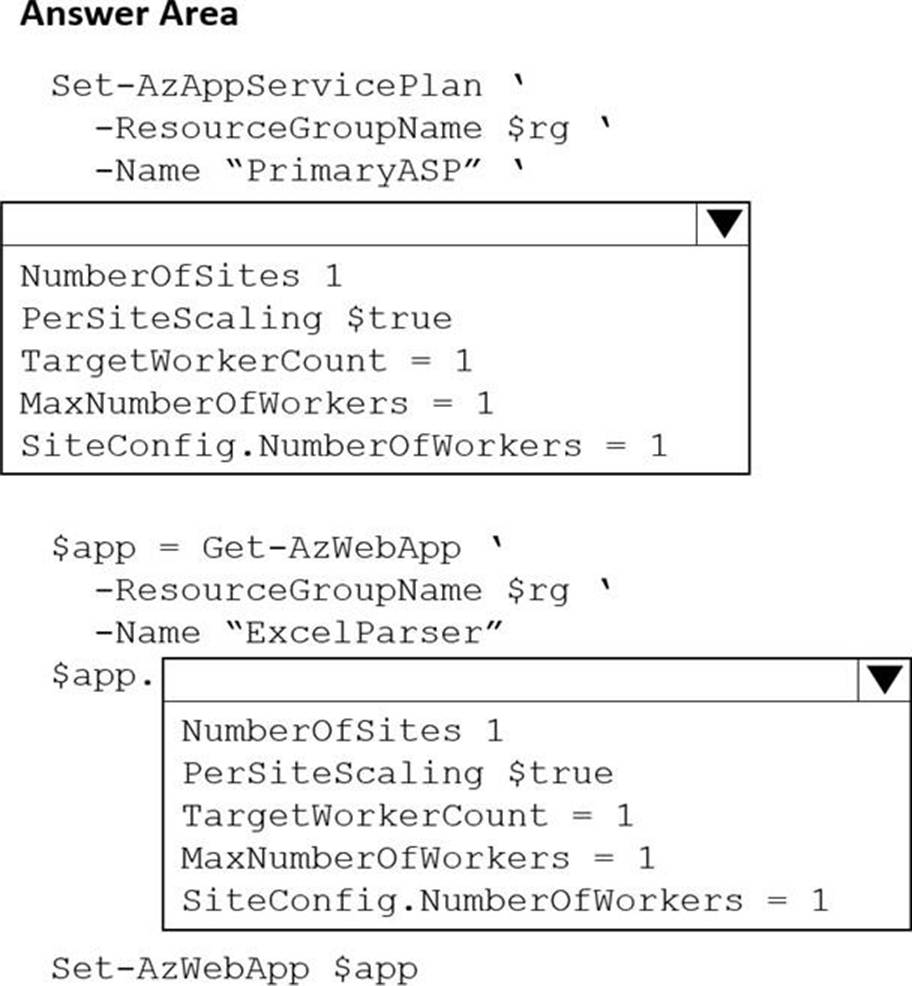The image size is (912, 986).
Task: Click the Set-AzAppServicePlan command text
Action: (266, 85)
